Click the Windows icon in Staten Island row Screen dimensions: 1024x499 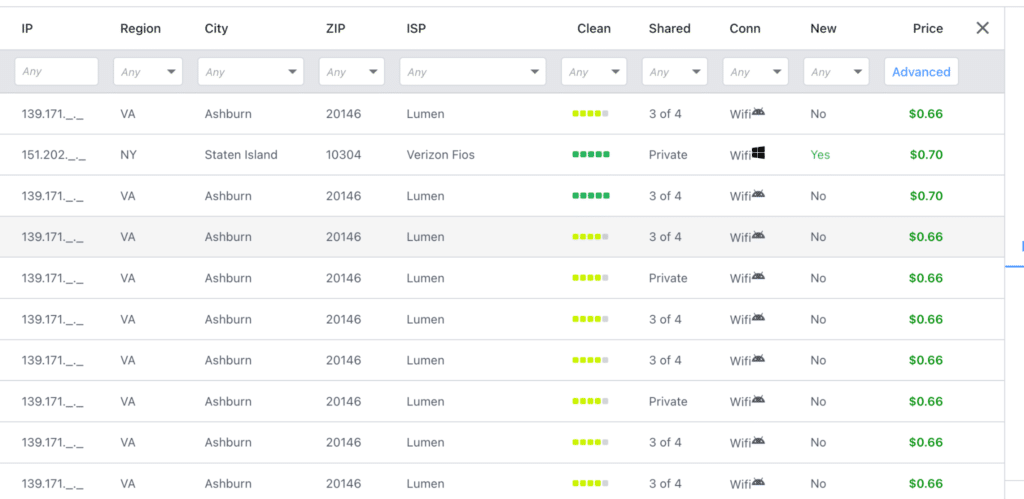click(x=758, y=153)
